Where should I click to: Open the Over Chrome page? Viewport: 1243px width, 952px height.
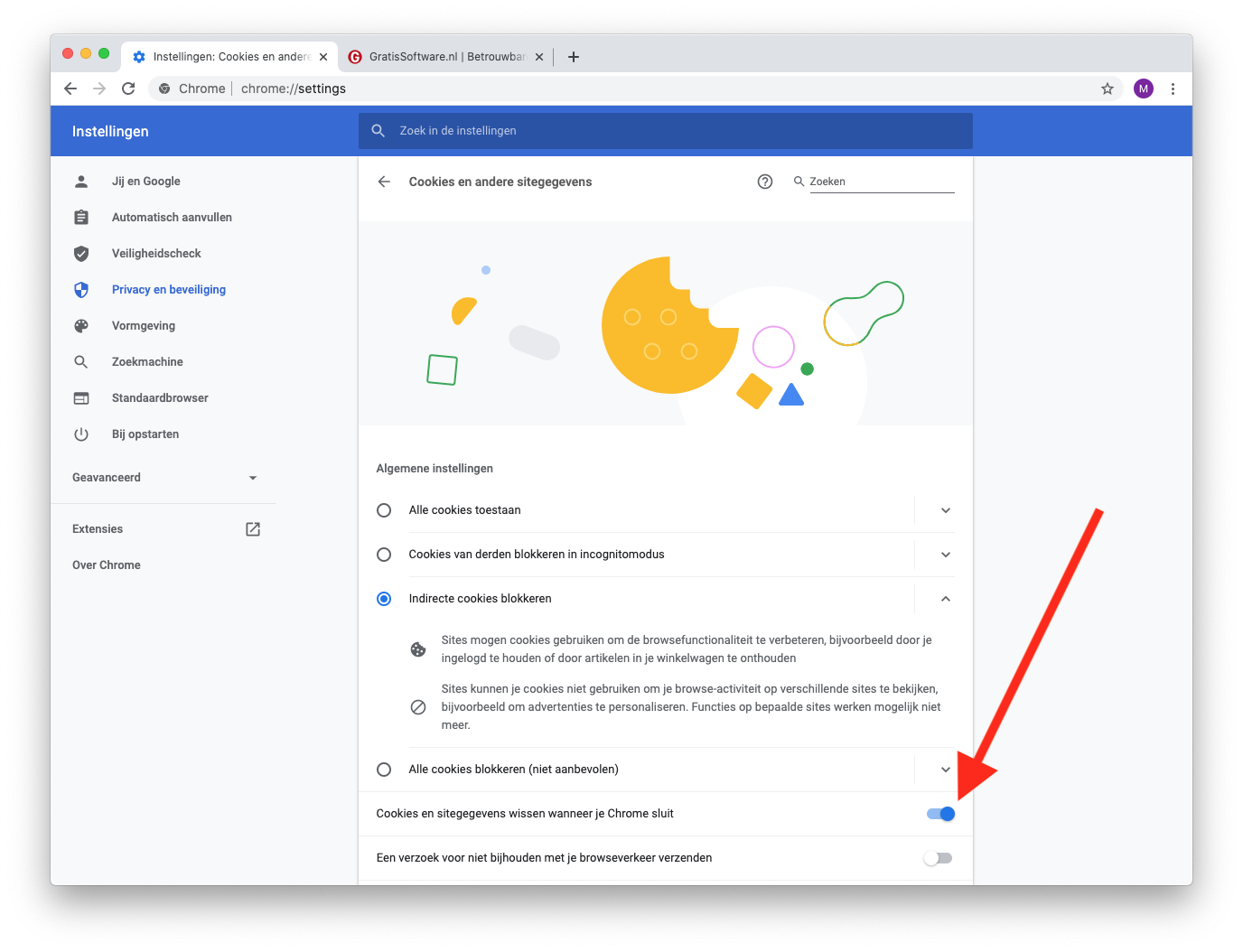pos(107,565)
